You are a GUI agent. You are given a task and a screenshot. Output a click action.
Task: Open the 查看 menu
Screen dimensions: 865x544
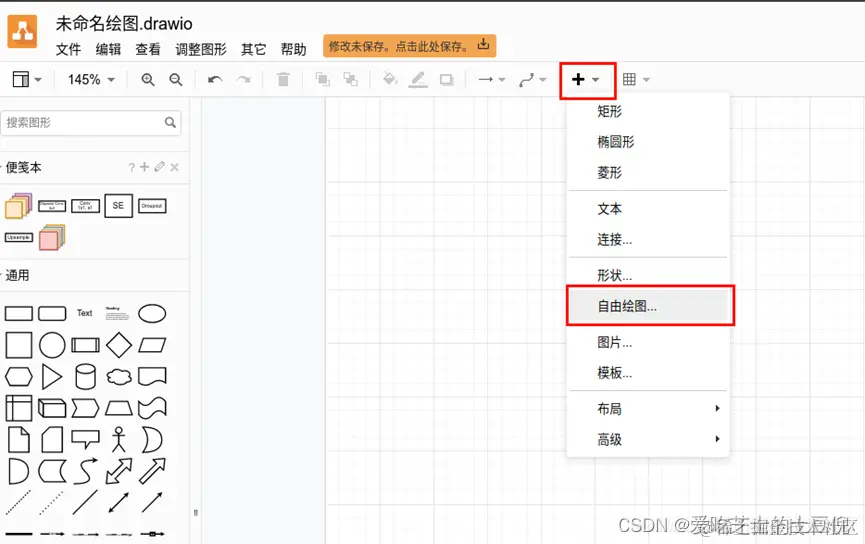[x=148, y=50]
